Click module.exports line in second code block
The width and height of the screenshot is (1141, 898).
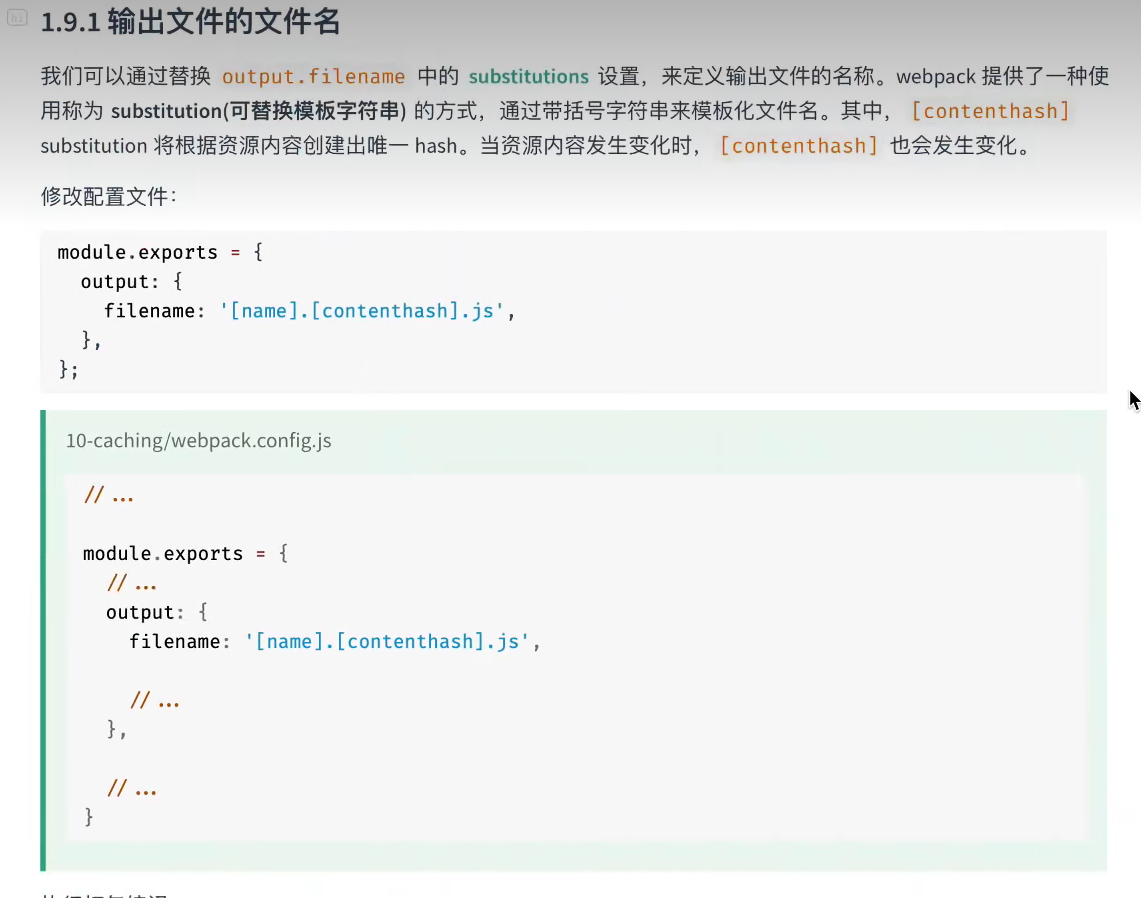[x=186, y=554]
